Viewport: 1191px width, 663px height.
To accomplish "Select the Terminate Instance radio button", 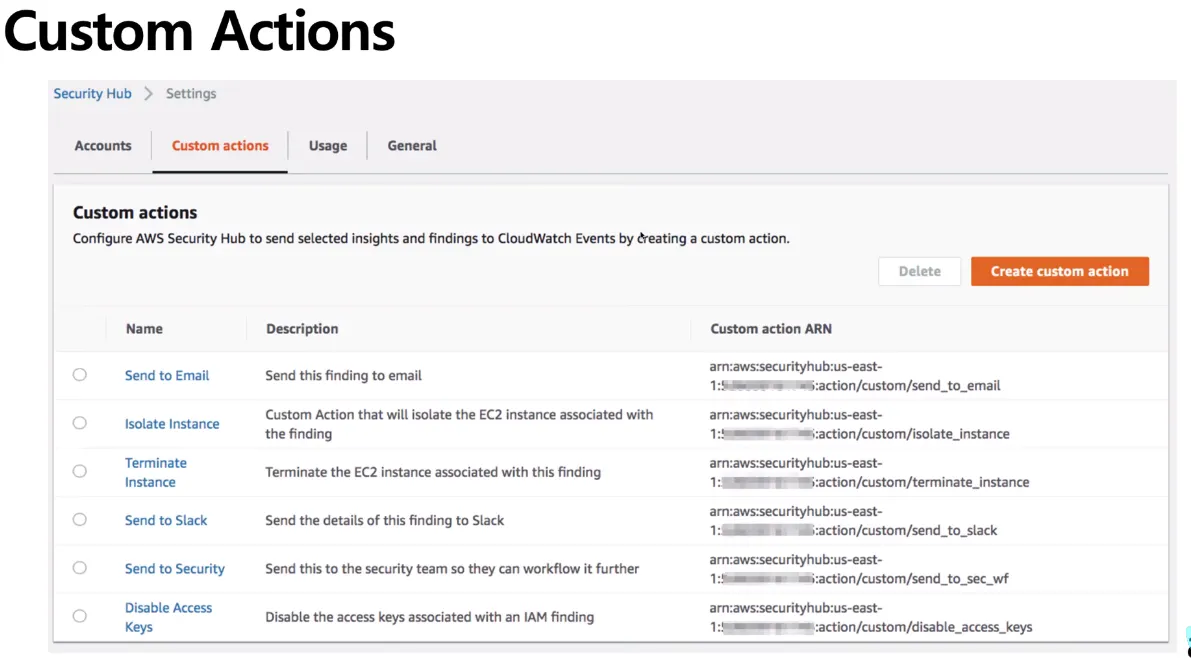I will pos(80,471).
